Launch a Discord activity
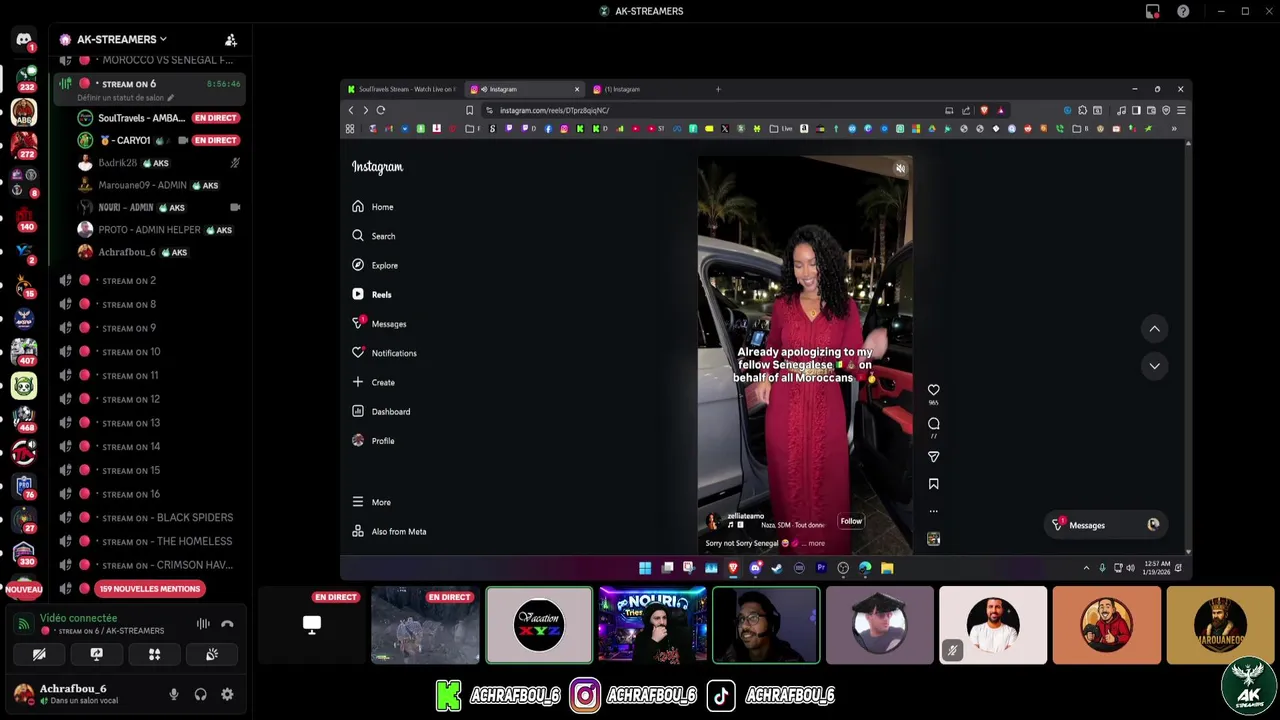 pyautogui.click(x=154, y=654)
